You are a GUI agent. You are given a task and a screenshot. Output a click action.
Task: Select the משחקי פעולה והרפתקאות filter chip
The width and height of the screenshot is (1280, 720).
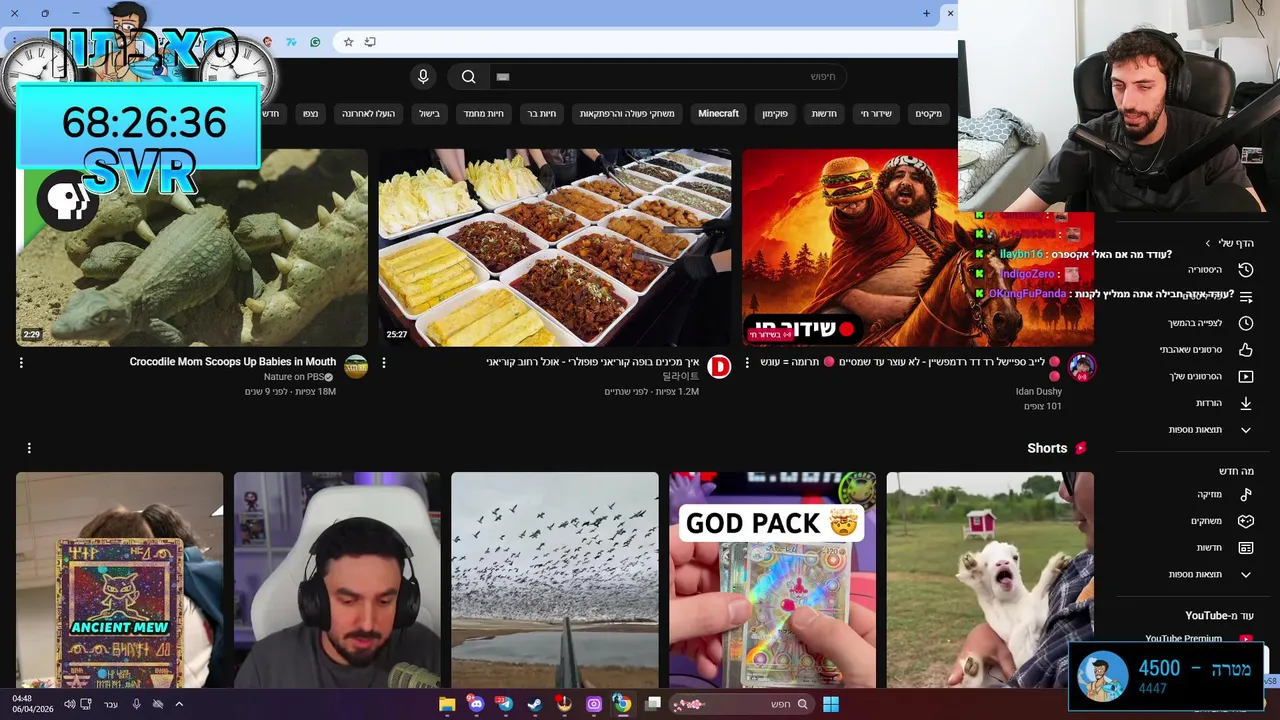[x=627, y=114]
